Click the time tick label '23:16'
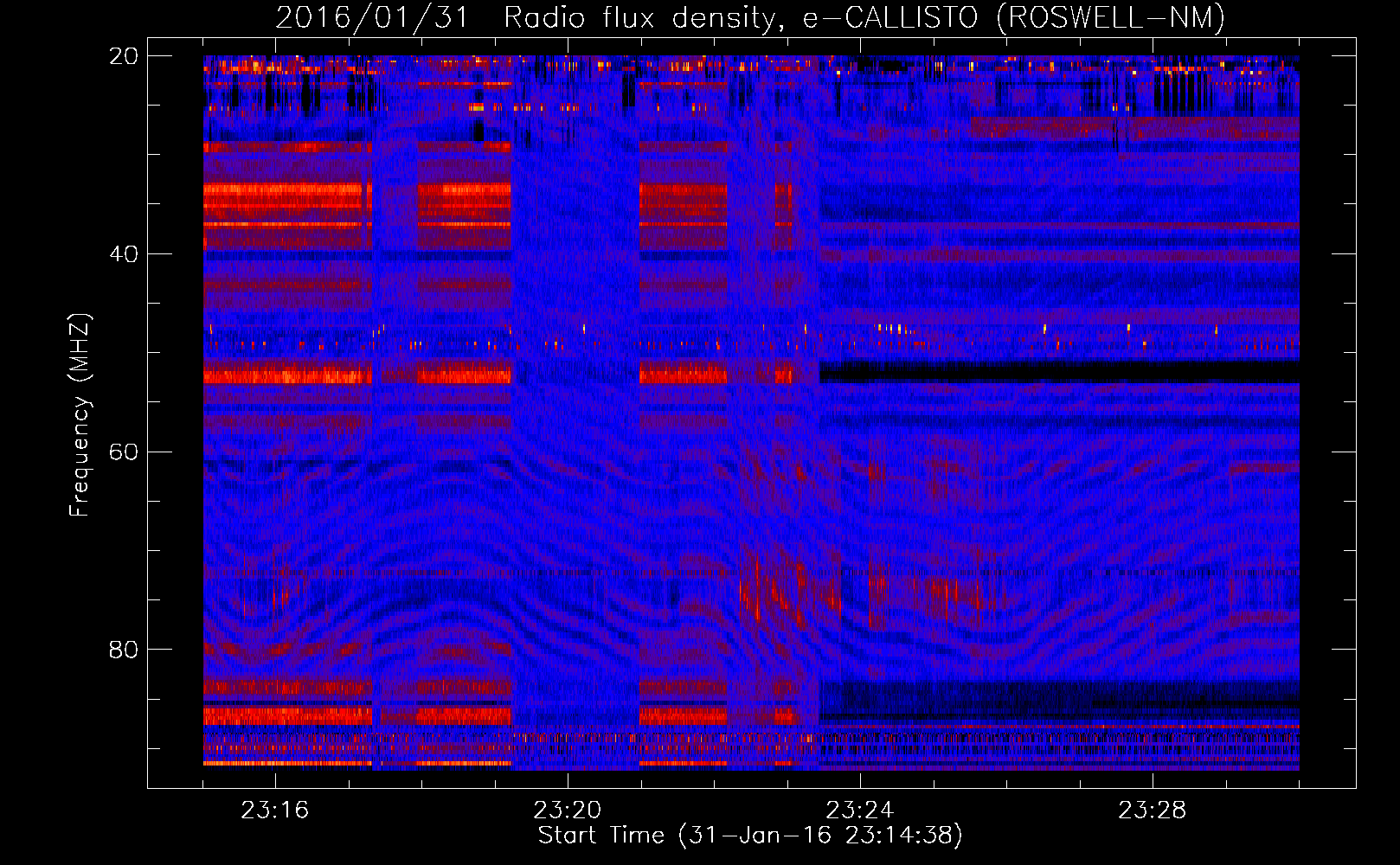Screen dimensions: 1400x865 click(275, 811)
